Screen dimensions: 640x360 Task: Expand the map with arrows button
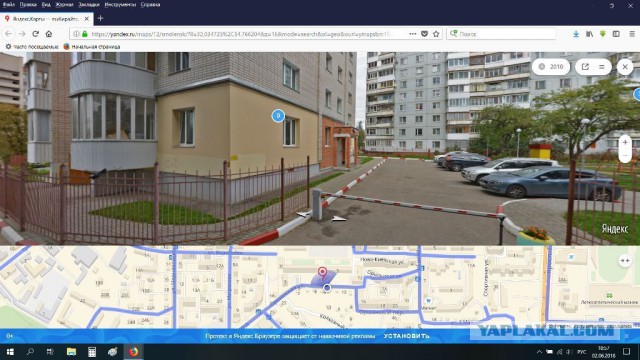pos(625,260)
